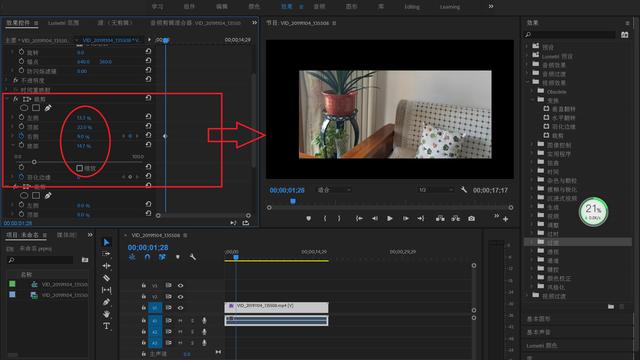Viewport: 640px width, 360px height.
Task: Select the Selection (arrow) tool
Action: (x=107, y=242)
